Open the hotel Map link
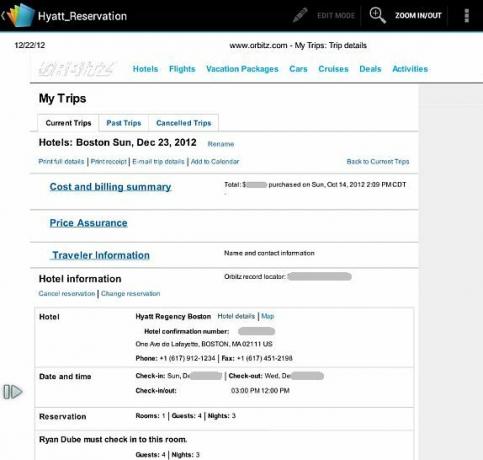The width and height of the screenshot is (483, 460). (268, 316)
